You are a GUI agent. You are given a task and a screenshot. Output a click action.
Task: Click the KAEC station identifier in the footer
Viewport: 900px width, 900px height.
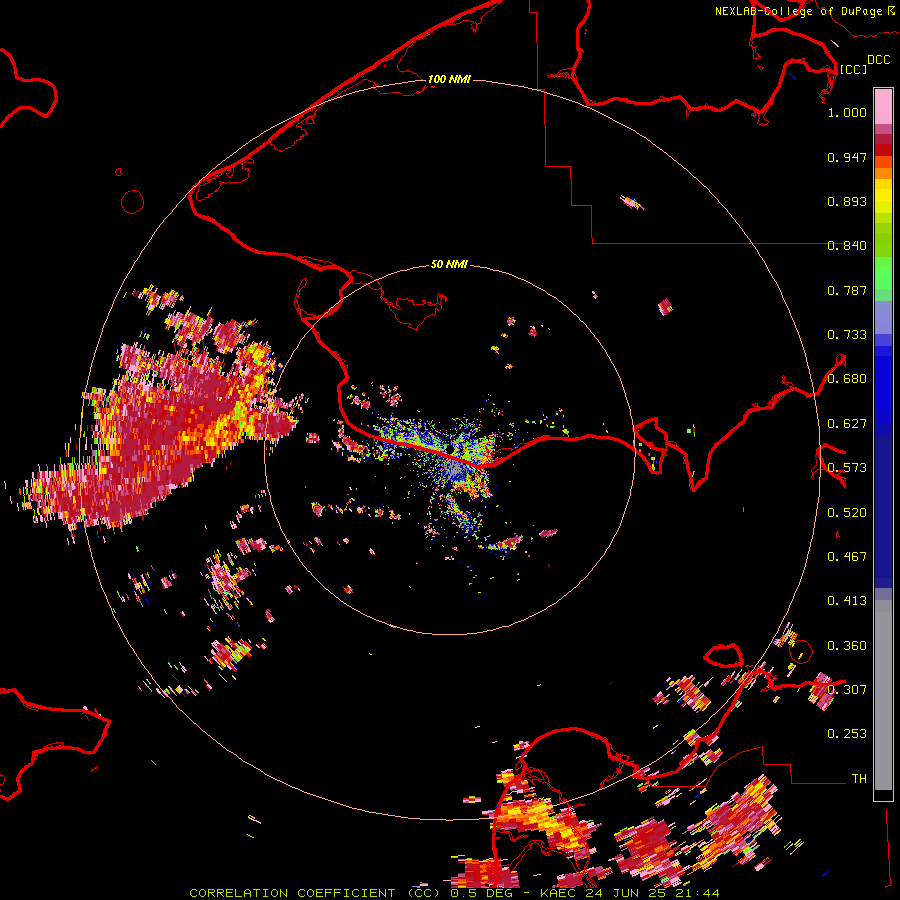coord(557,893)
